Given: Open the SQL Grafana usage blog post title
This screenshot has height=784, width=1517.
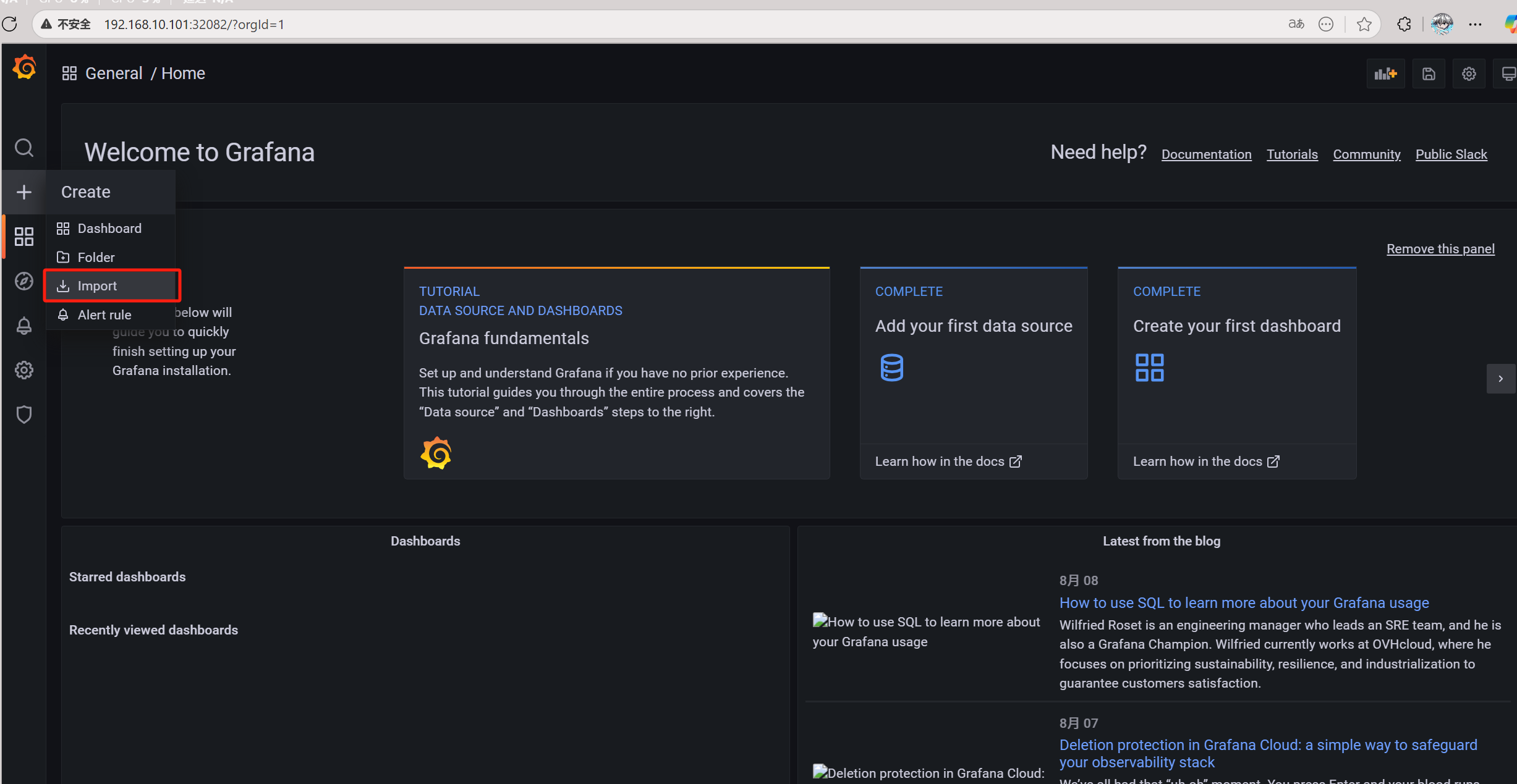Looking at the screenshot, I should [1244, 602].
